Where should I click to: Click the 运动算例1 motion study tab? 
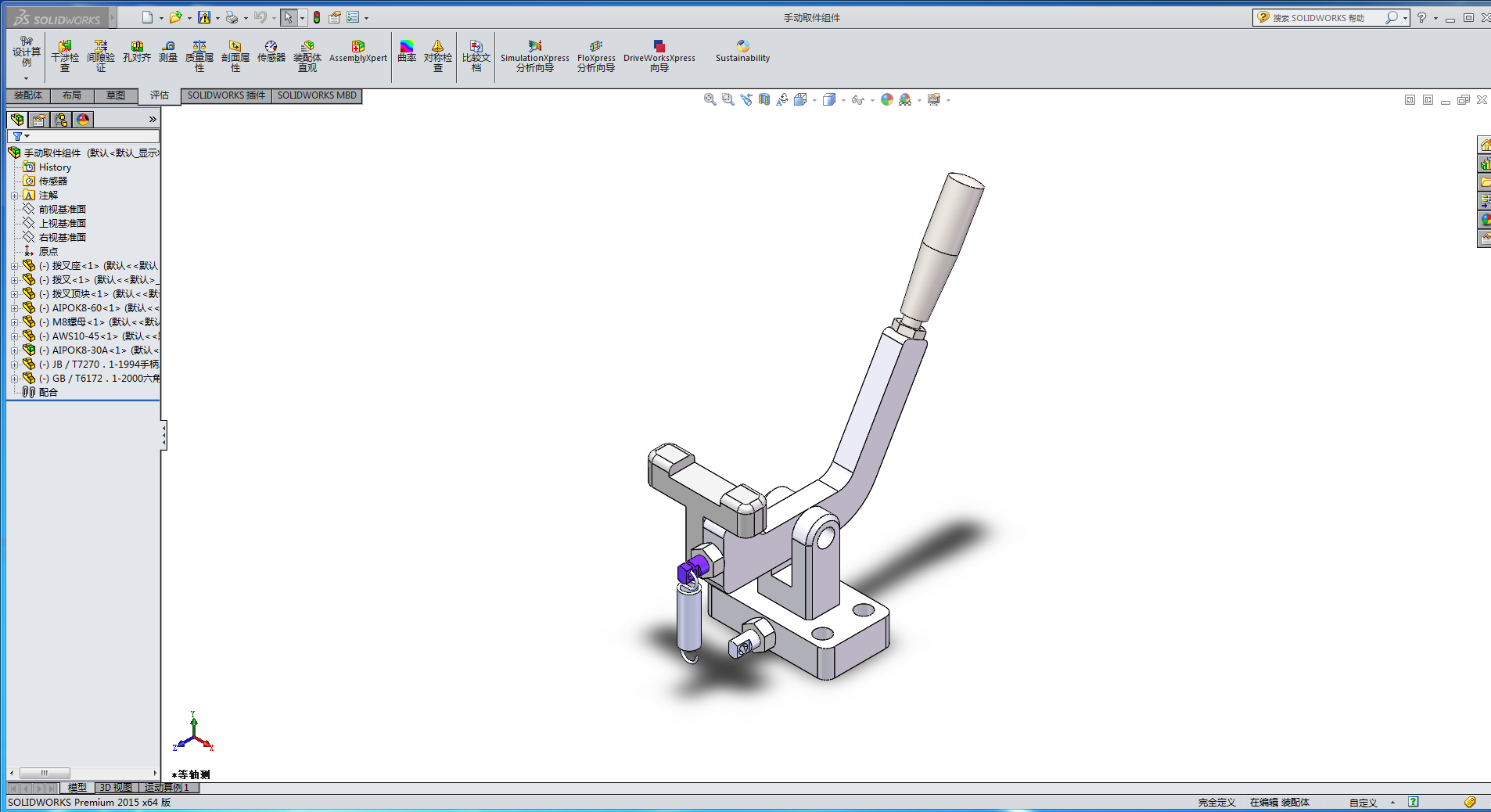click(167, 788)
